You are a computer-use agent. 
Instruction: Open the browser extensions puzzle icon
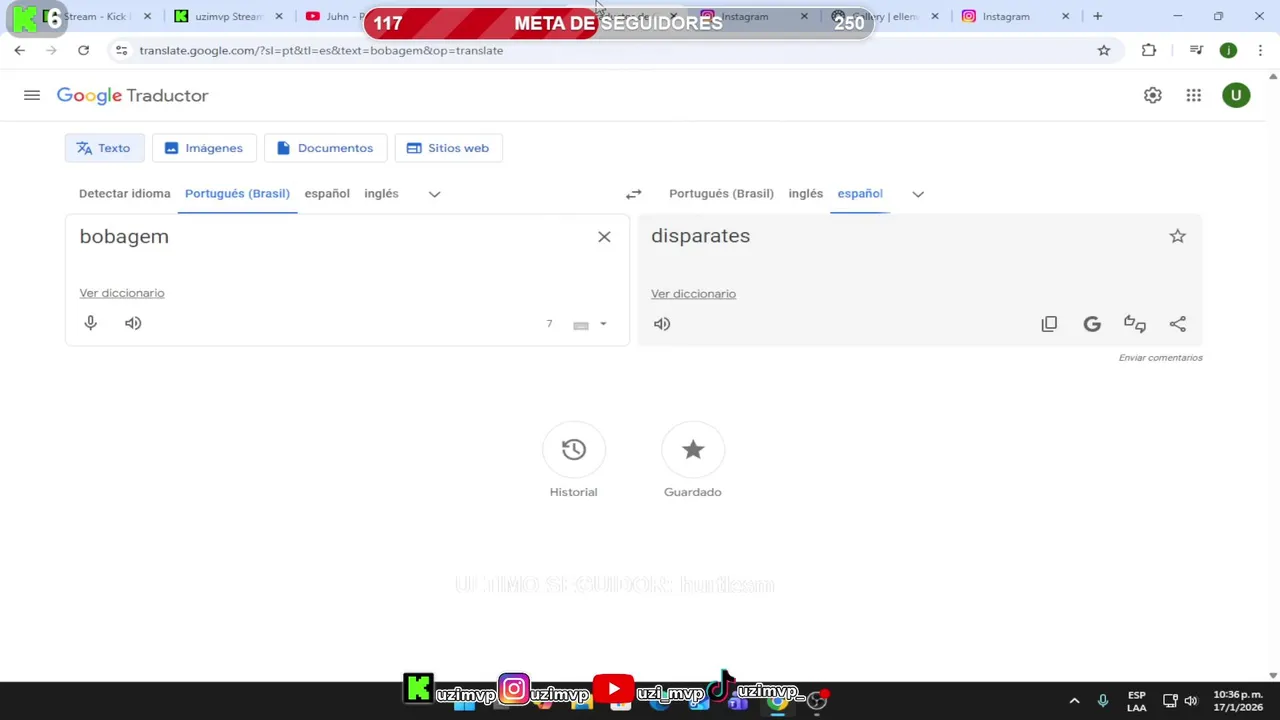point(1149,50)
